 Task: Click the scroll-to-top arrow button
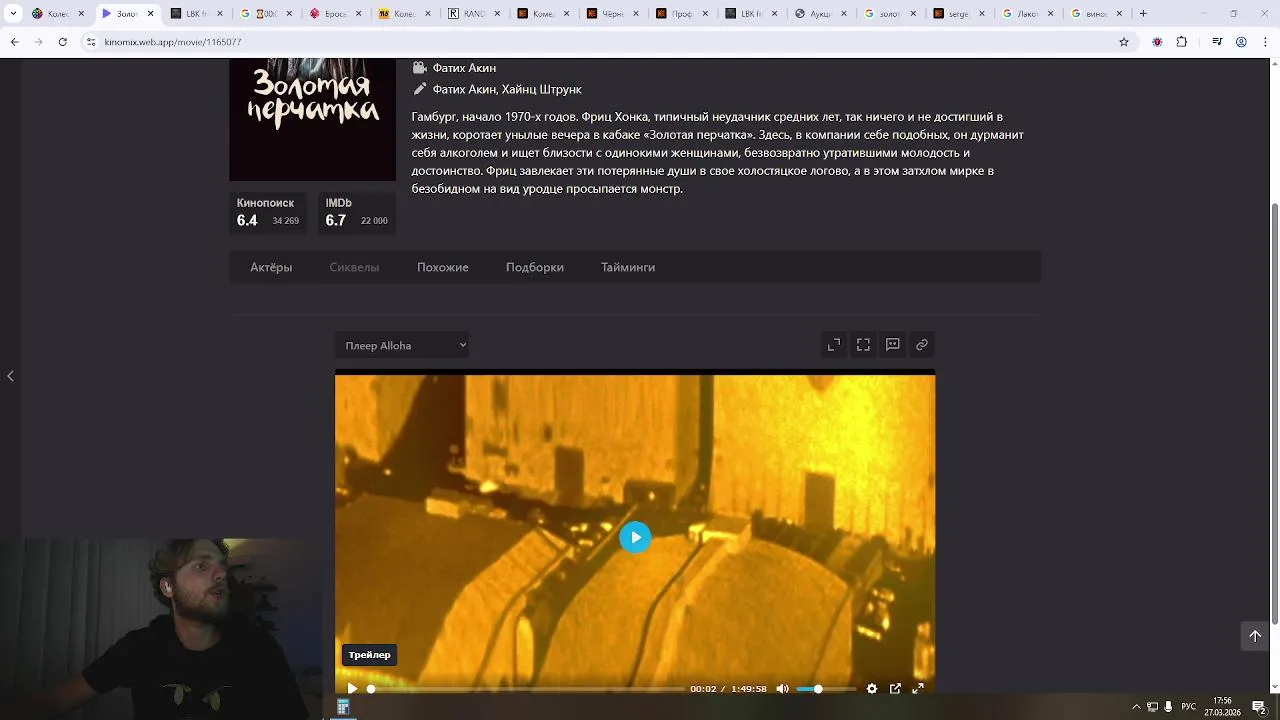(x=1255, y=636)
